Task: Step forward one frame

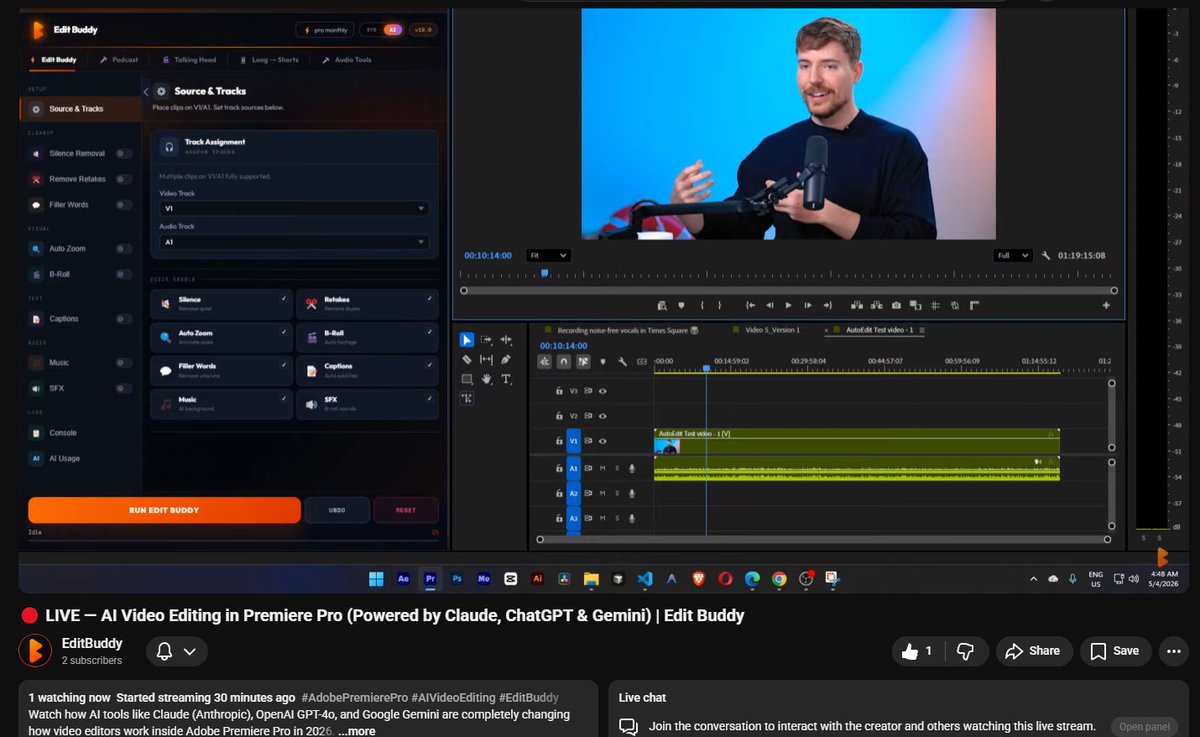Action: pos(808,305)
